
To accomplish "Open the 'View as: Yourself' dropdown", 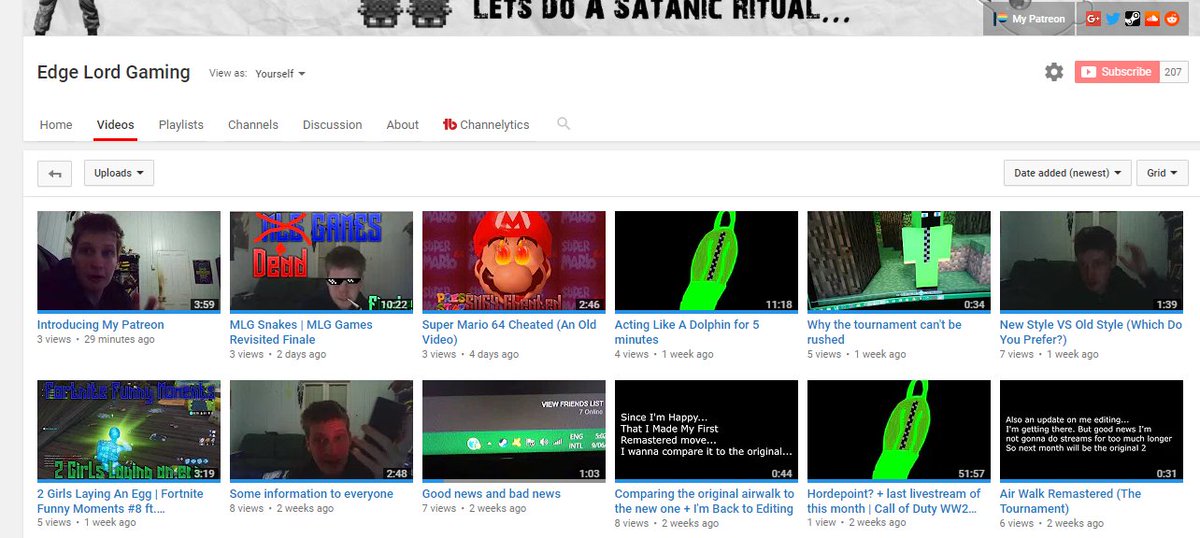I will pyautogui.click(x=280, y=74).
